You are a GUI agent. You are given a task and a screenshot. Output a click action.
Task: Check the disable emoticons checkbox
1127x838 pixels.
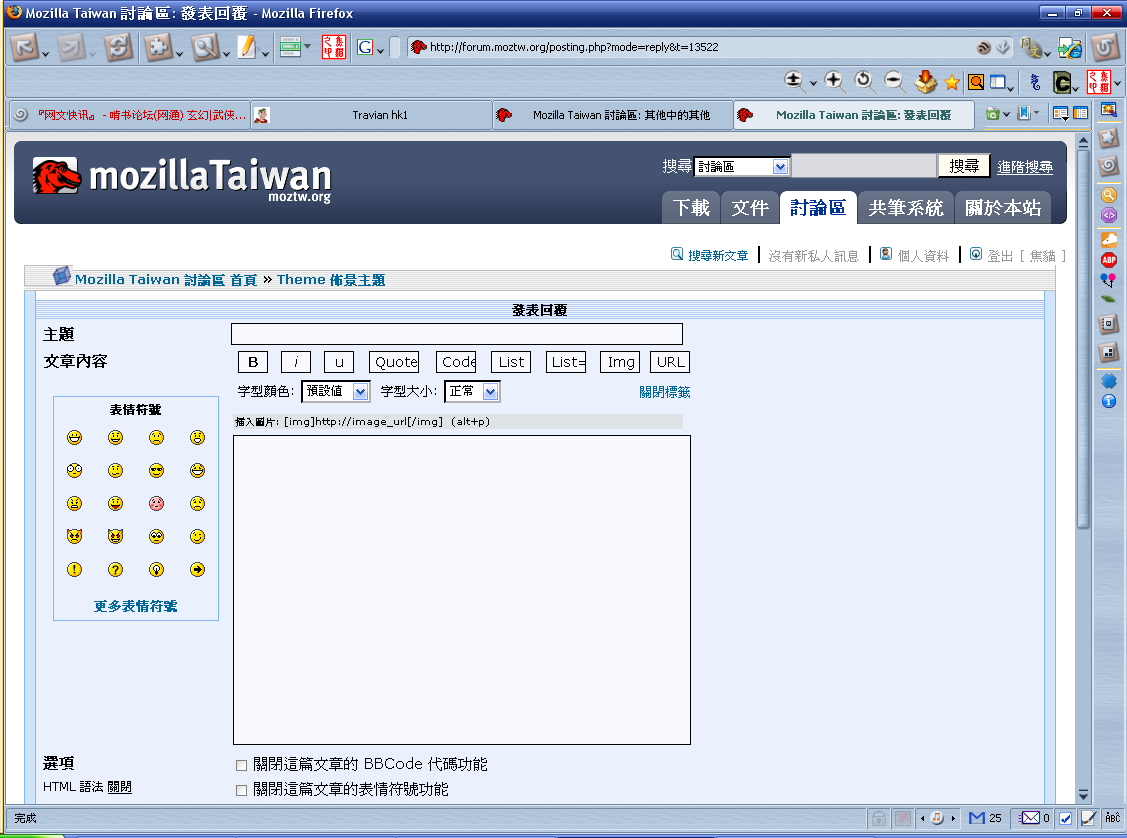(242, 791)
